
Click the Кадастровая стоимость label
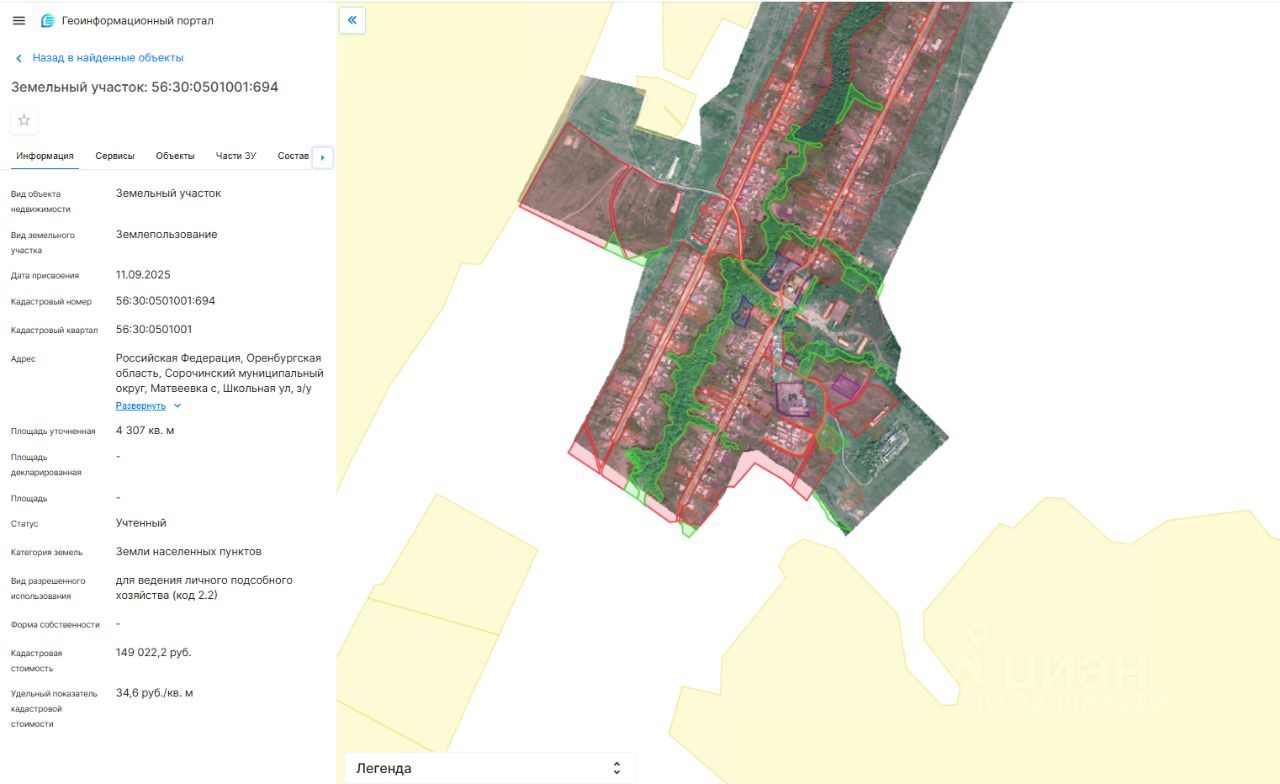tap(36, 661)
